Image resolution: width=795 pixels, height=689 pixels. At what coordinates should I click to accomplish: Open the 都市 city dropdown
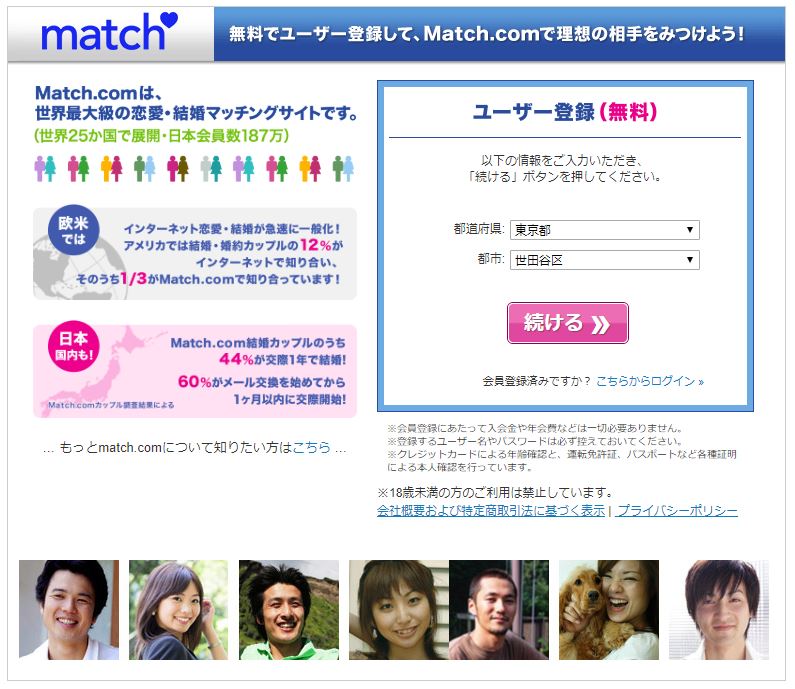click(x=604, y=260)
